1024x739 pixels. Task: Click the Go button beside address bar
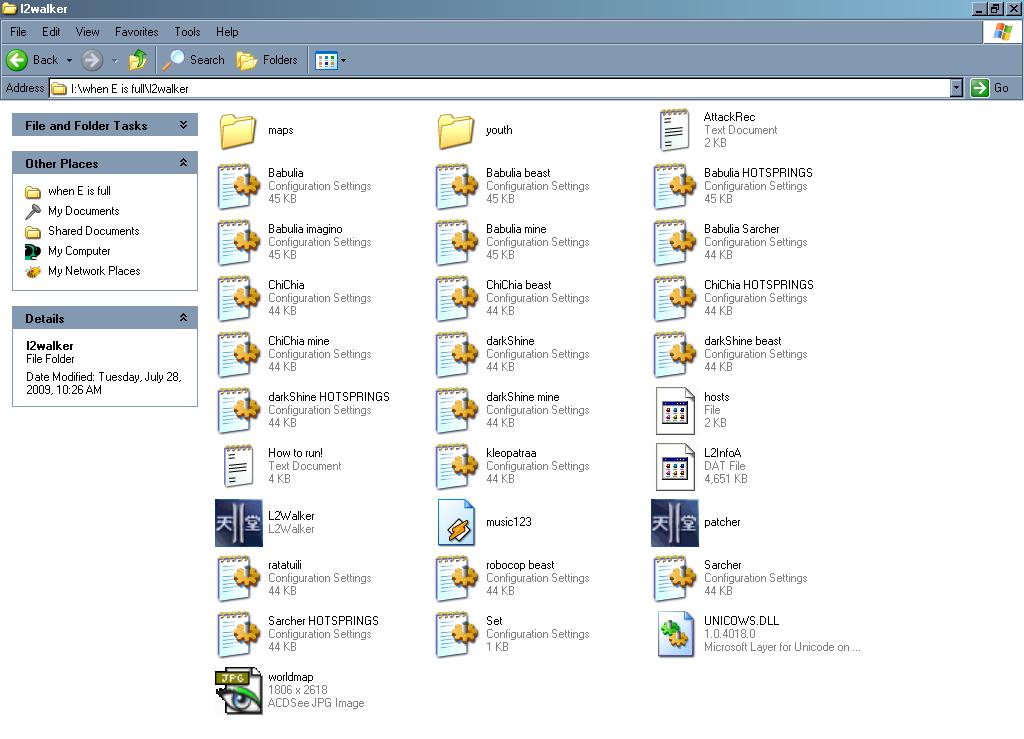click(989, 88)
